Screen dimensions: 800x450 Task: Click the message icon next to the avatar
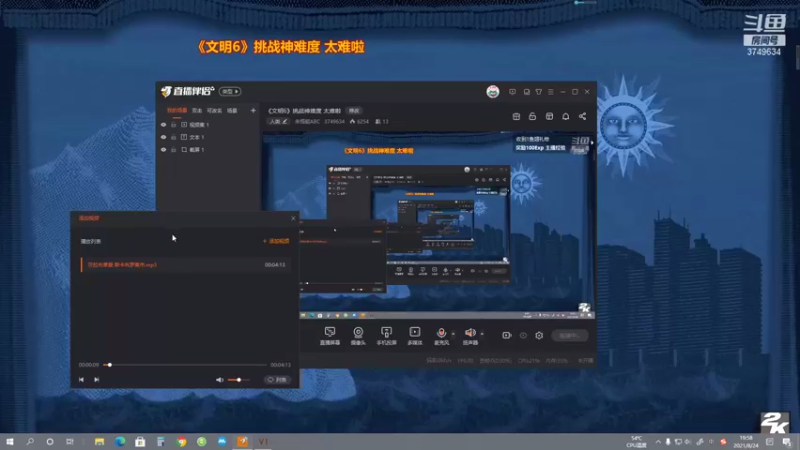click(x=512, y=92)
